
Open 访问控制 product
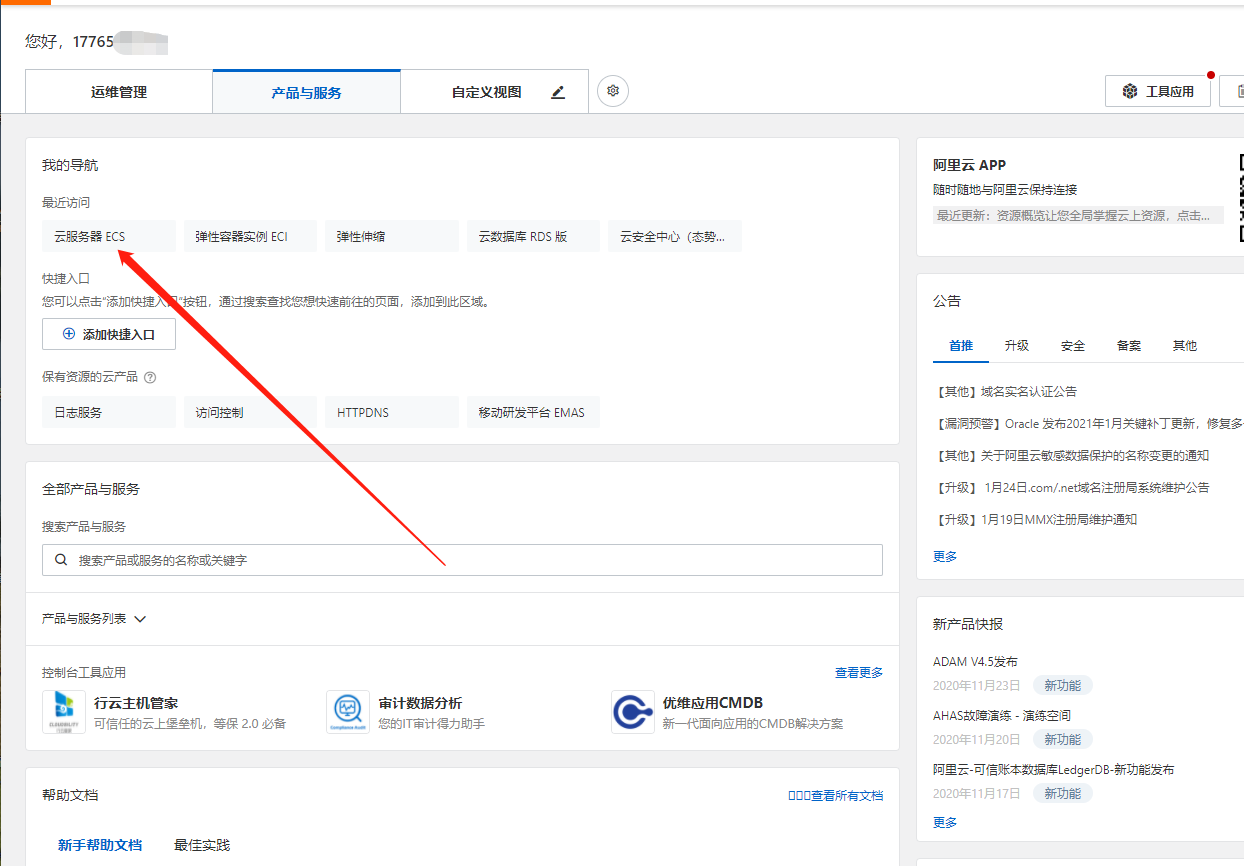click(250, 412)
